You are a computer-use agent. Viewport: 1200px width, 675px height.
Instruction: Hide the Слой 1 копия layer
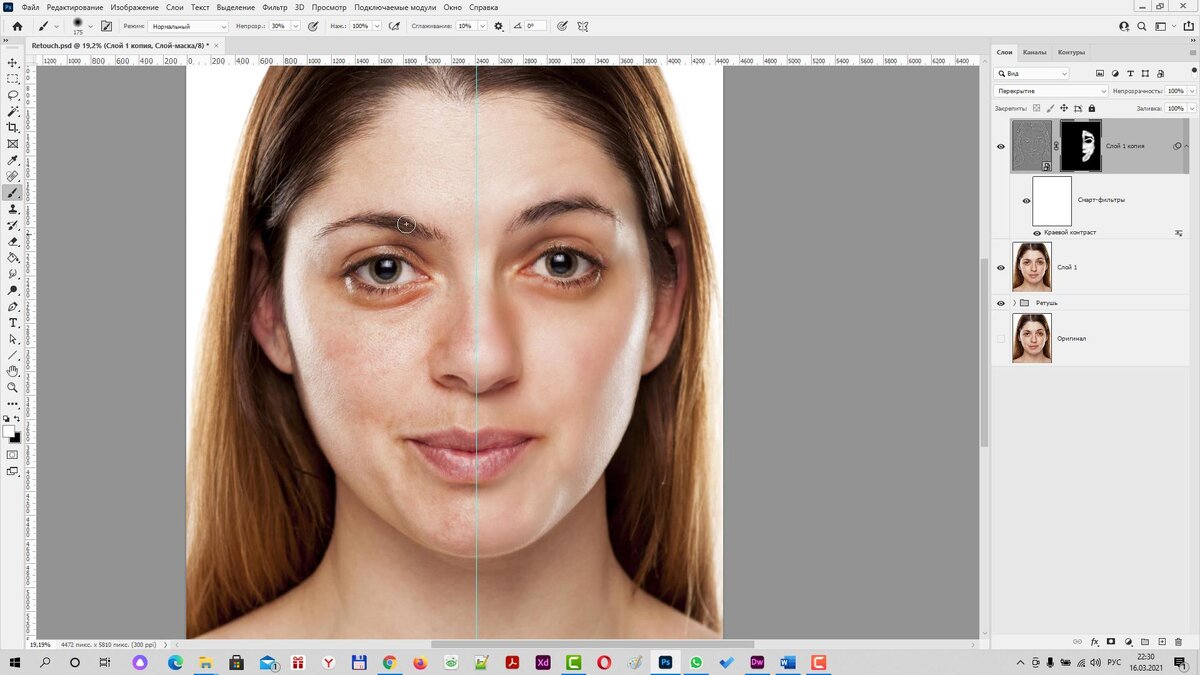point(1001,146)
